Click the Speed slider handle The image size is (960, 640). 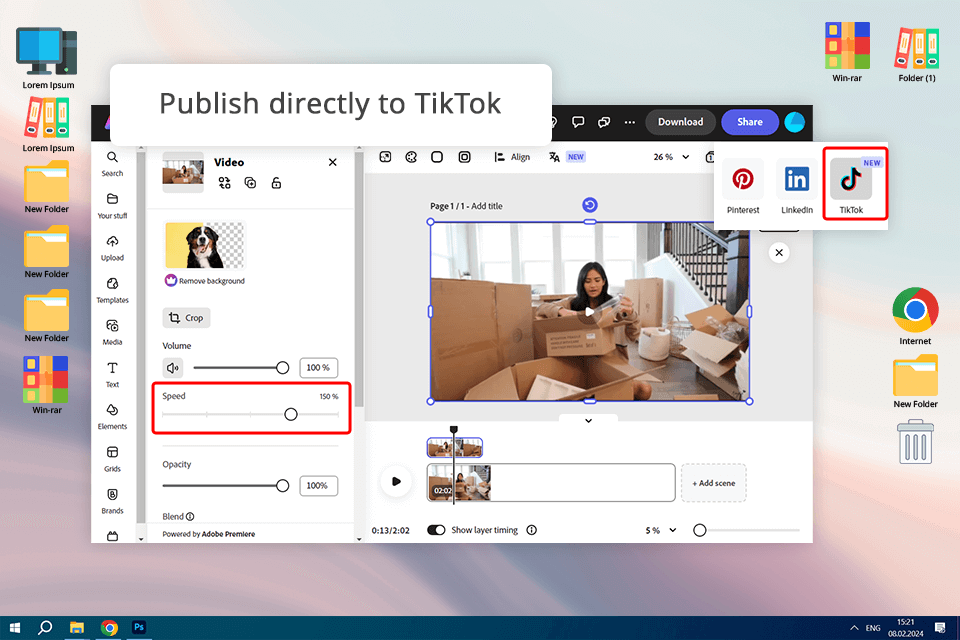pyautogui.click(x=291, y=415)
